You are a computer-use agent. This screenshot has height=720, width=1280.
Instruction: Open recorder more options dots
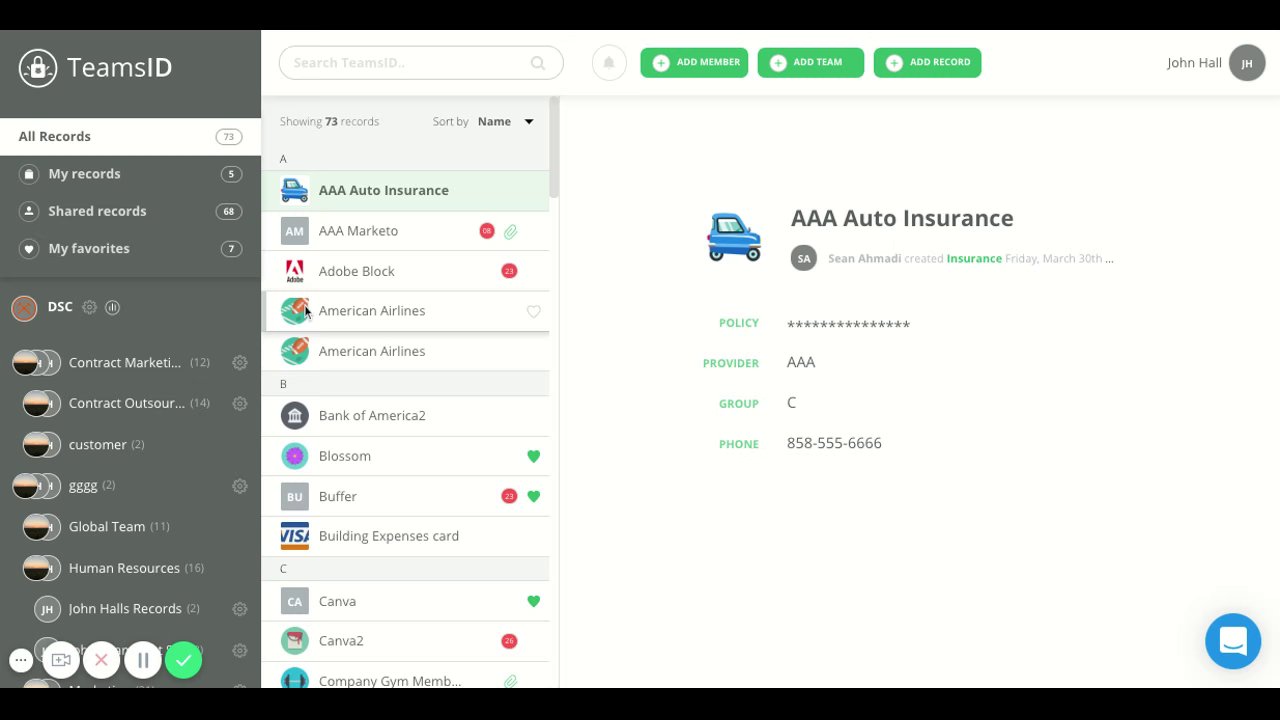tap(21, 660)
